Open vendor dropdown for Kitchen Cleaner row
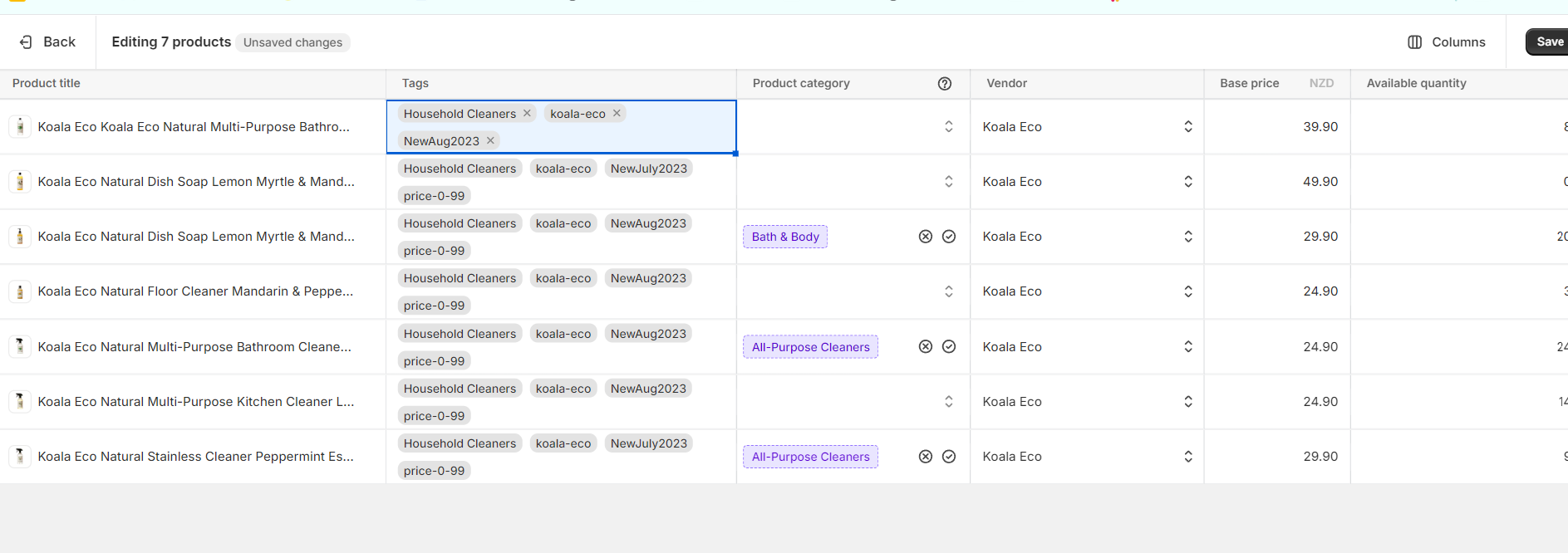1568x553 pixels. click(1188, 402)
